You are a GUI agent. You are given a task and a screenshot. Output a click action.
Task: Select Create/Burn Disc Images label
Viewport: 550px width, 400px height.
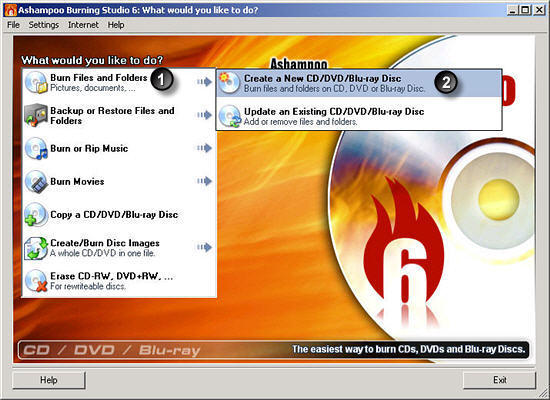coord(105,243)
